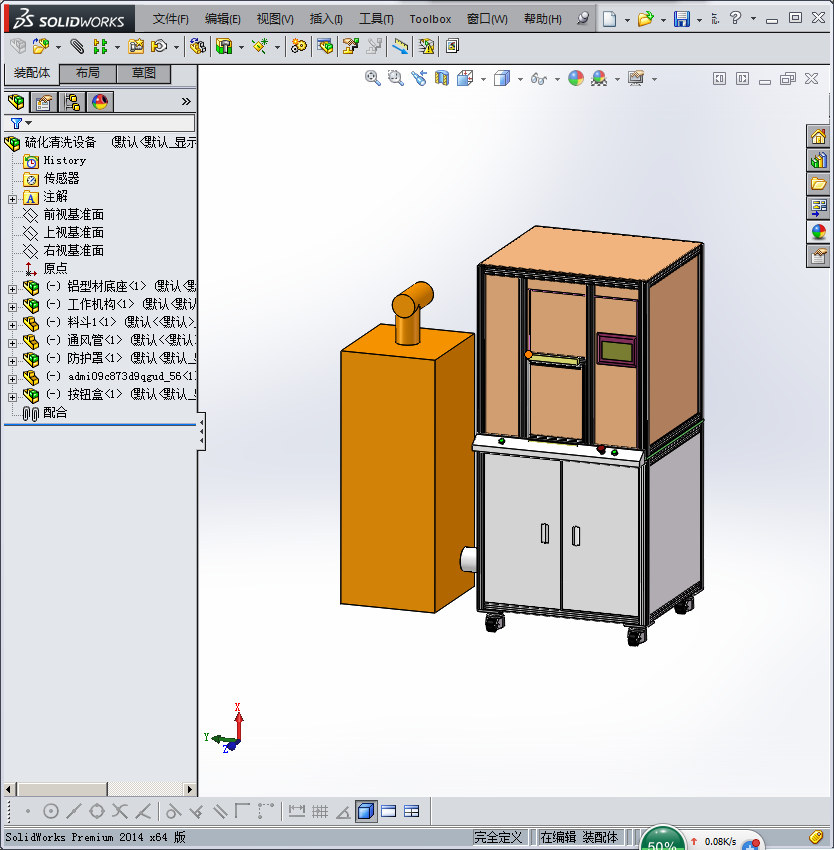Click the Interference Detection ruler icon
The width and height of the screenshot is (834, 850).
point(400,46)
